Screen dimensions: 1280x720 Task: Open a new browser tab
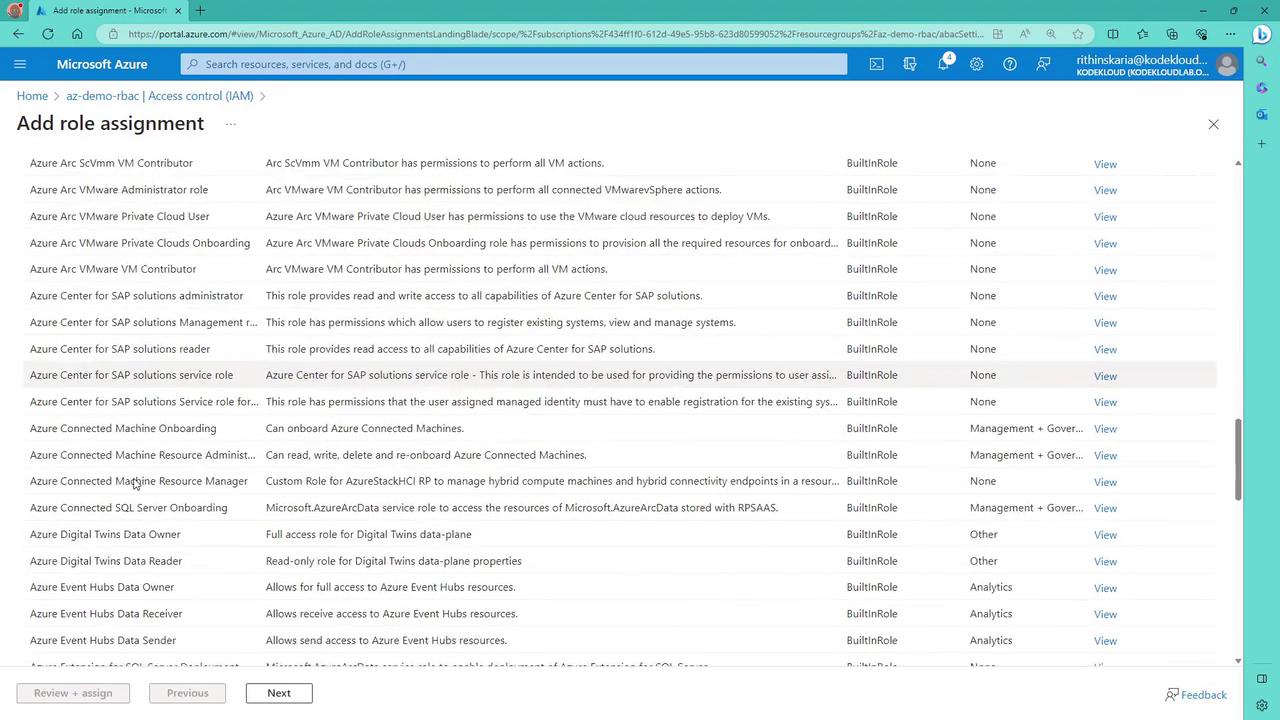[x=200, y=11]
